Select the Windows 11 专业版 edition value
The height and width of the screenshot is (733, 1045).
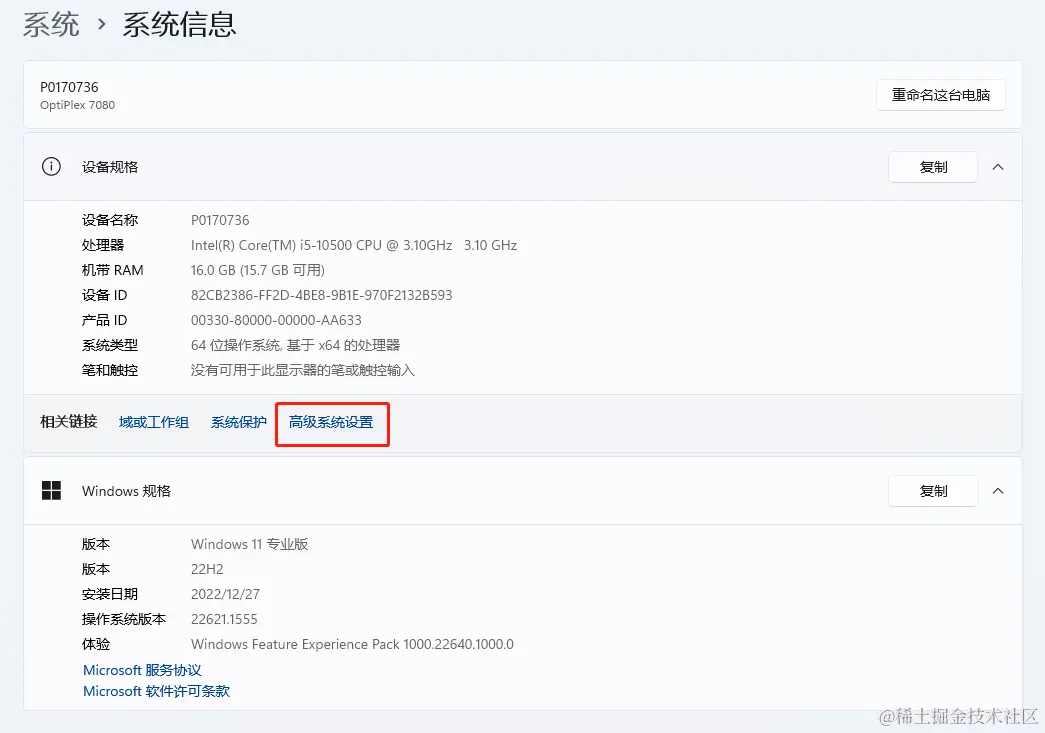(249, 544)
